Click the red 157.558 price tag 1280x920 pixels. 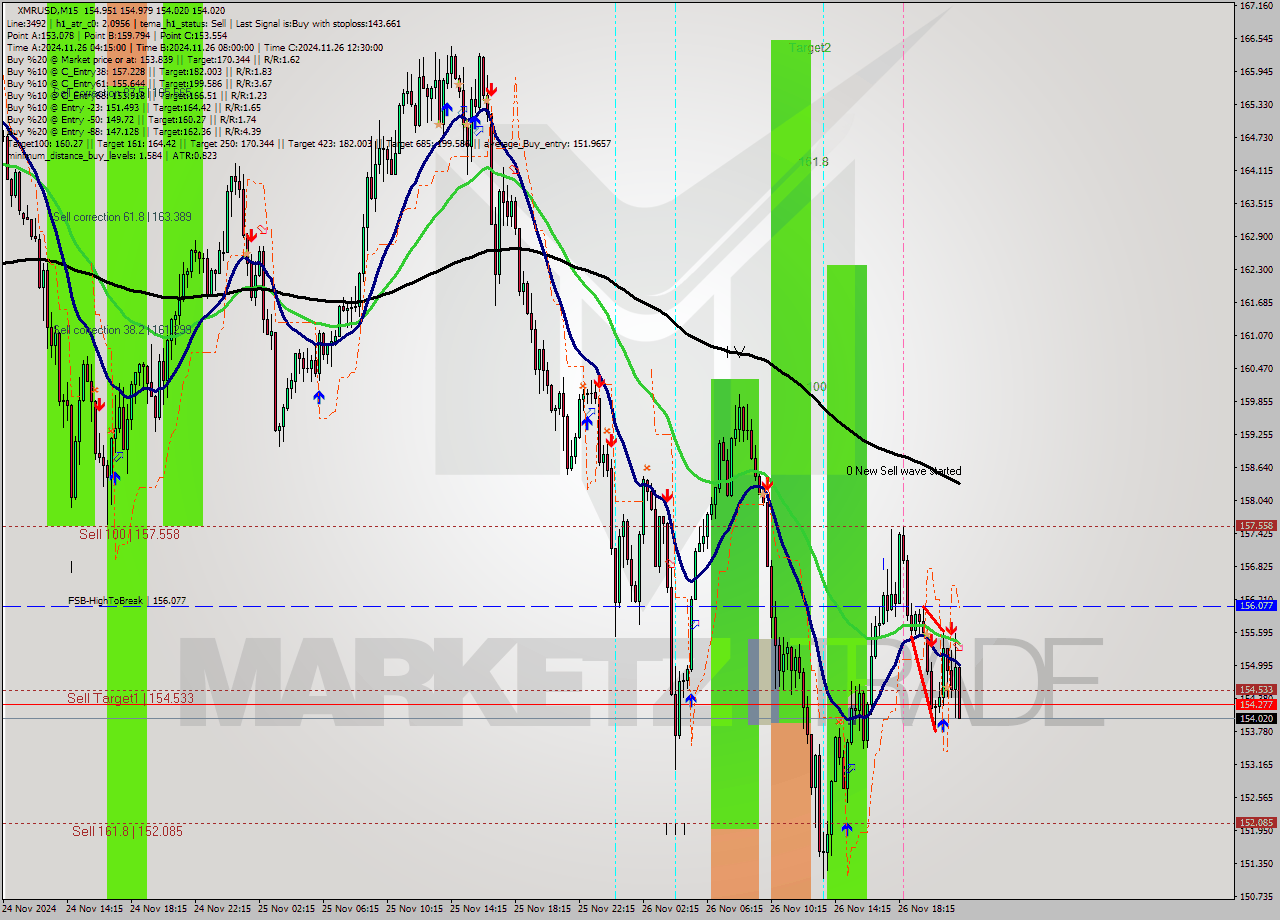point(1256,526)
